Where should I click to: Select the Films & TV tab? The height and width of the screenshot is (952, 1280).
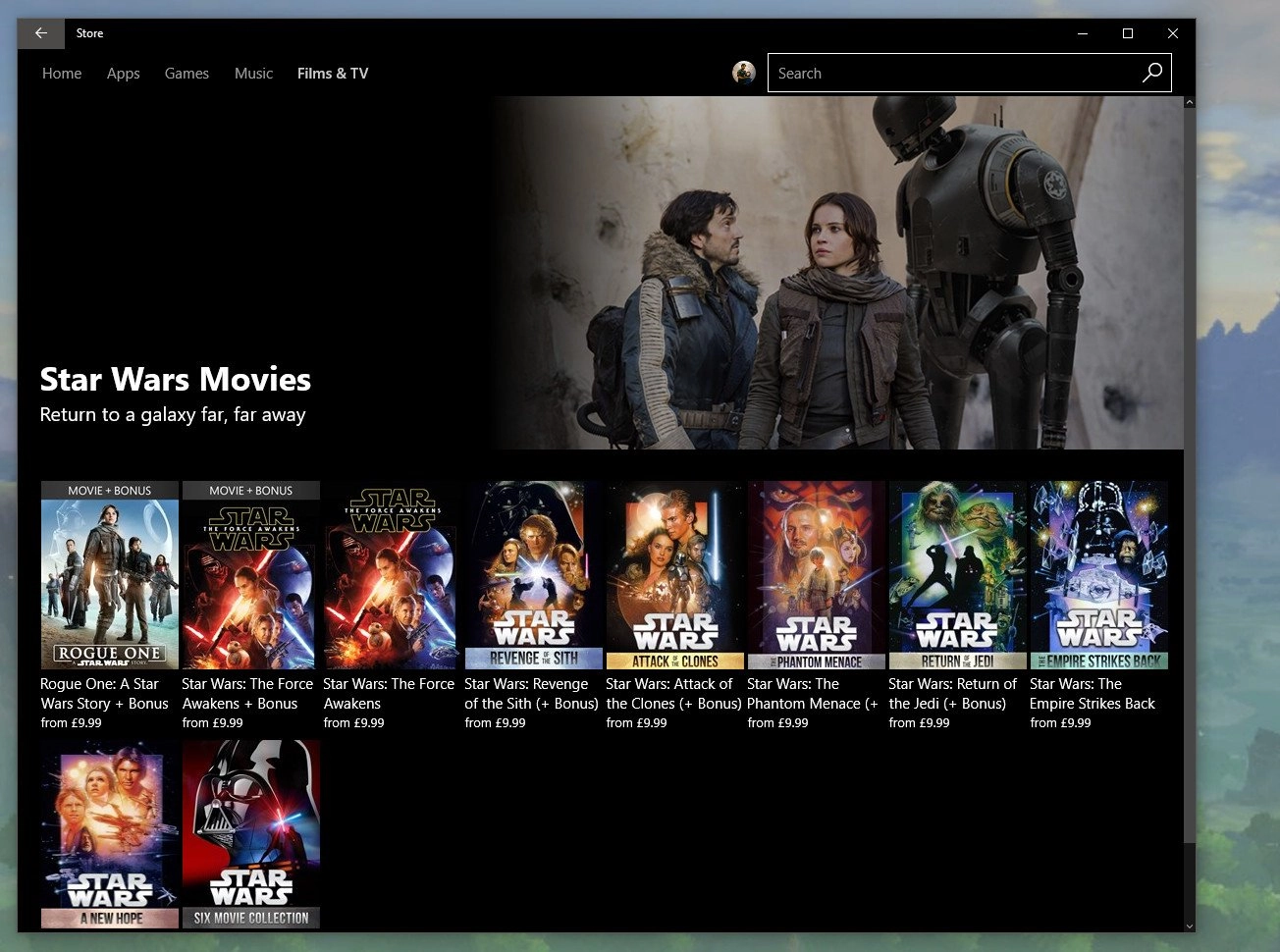click(333, 74)
